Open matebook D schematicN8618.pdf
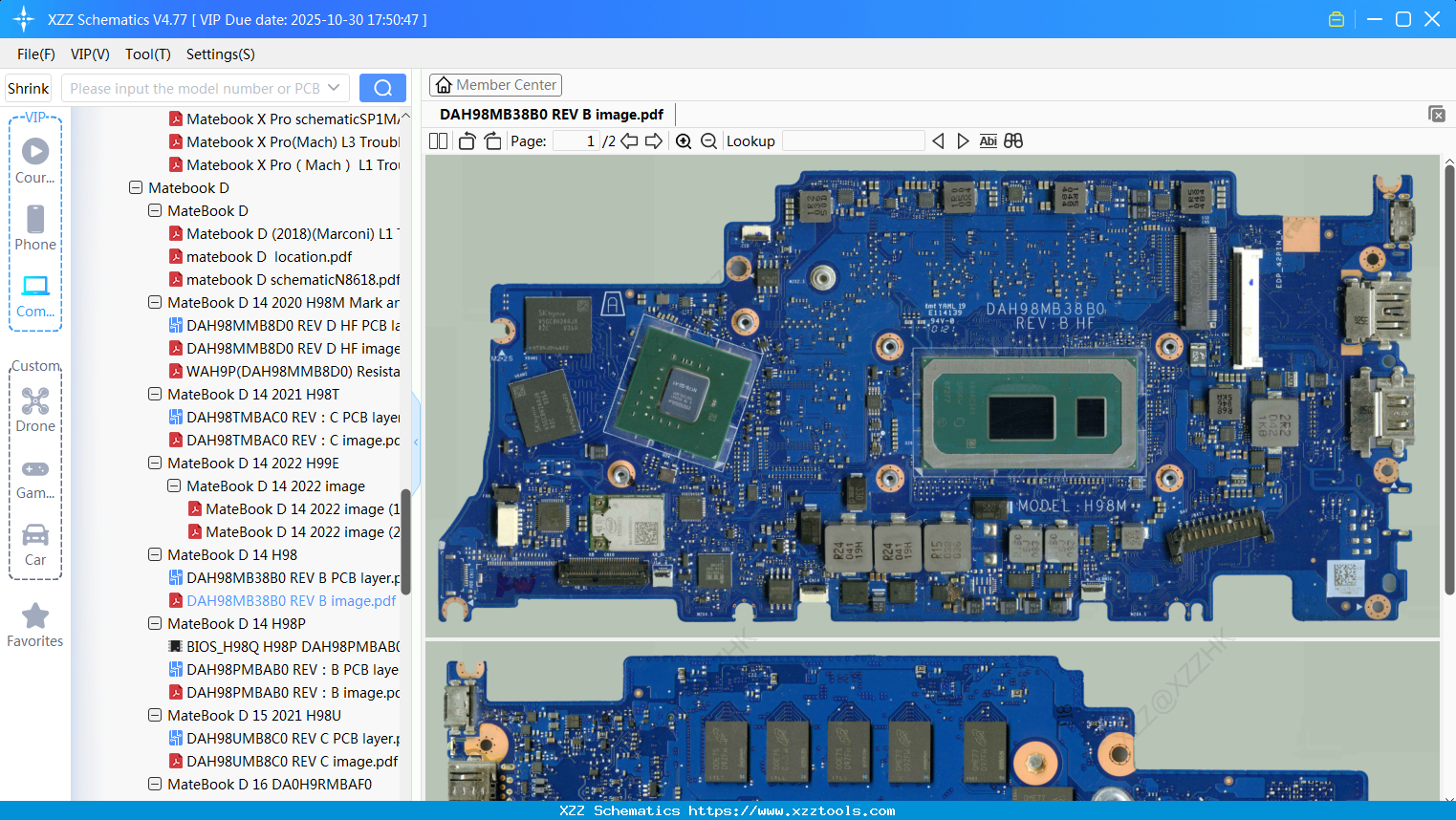Screen dimensions: 1456x820 (x=293, y=280)
